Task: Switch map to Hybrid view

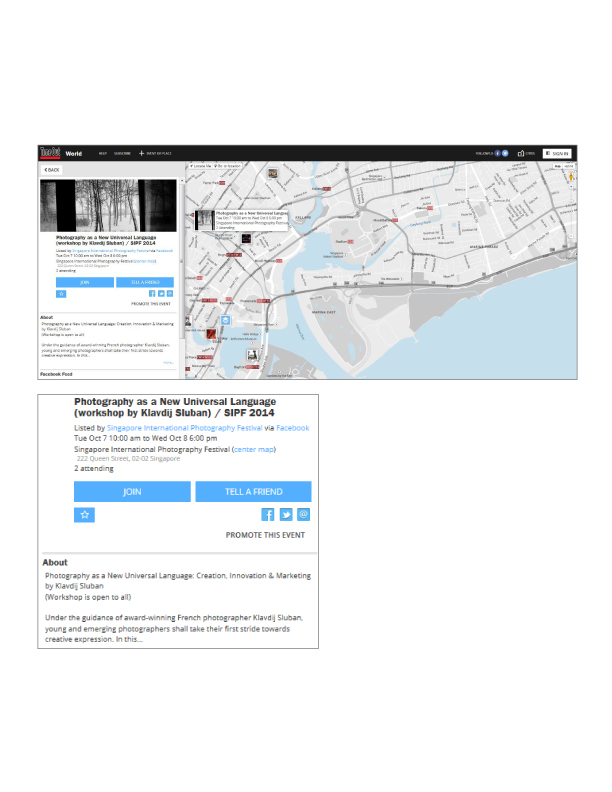Action: coord(568,164)
